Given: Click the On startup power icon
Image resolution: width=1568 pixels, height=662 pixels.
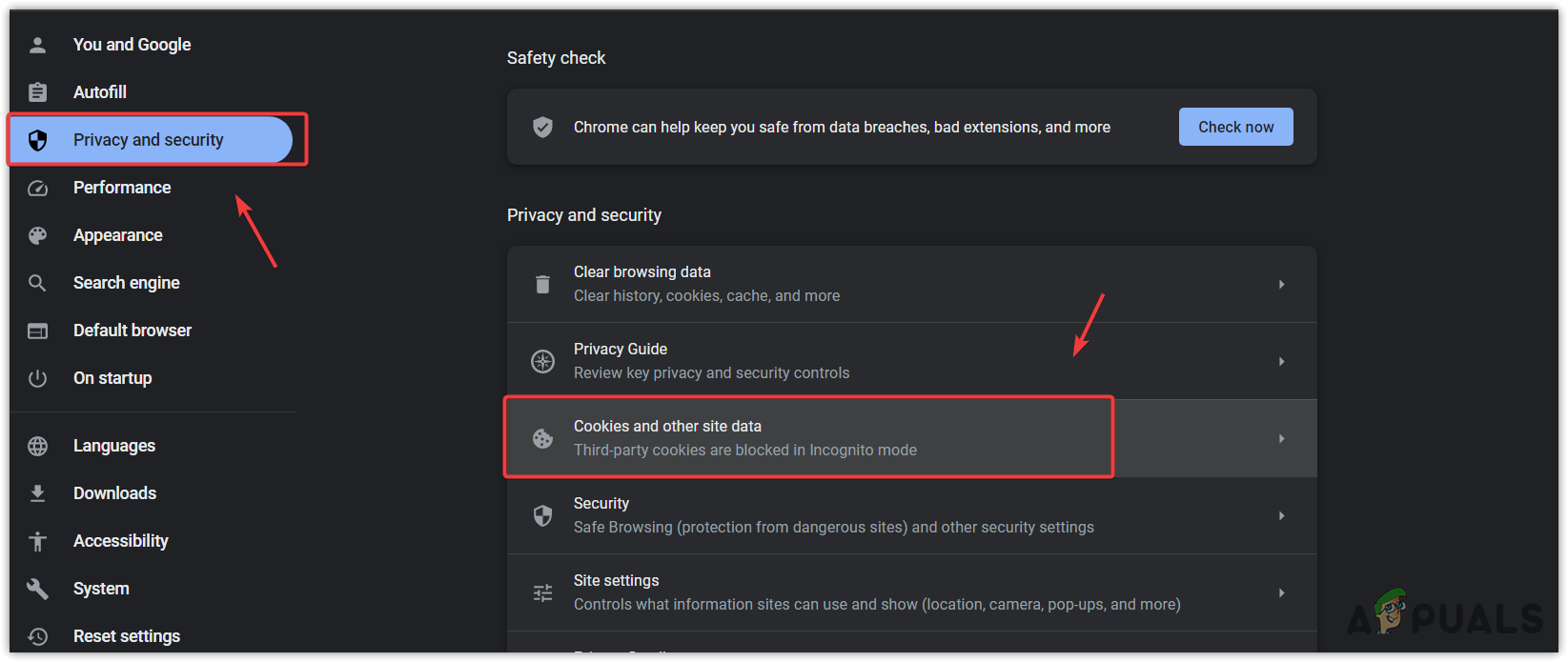Looking at the screenshot, I should tap(38, 378).
